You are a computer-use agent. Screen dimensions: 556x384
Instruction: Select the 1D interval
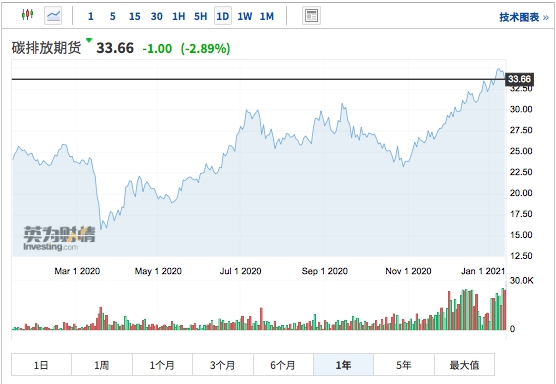pyautogui.click(x=223, y=16)
